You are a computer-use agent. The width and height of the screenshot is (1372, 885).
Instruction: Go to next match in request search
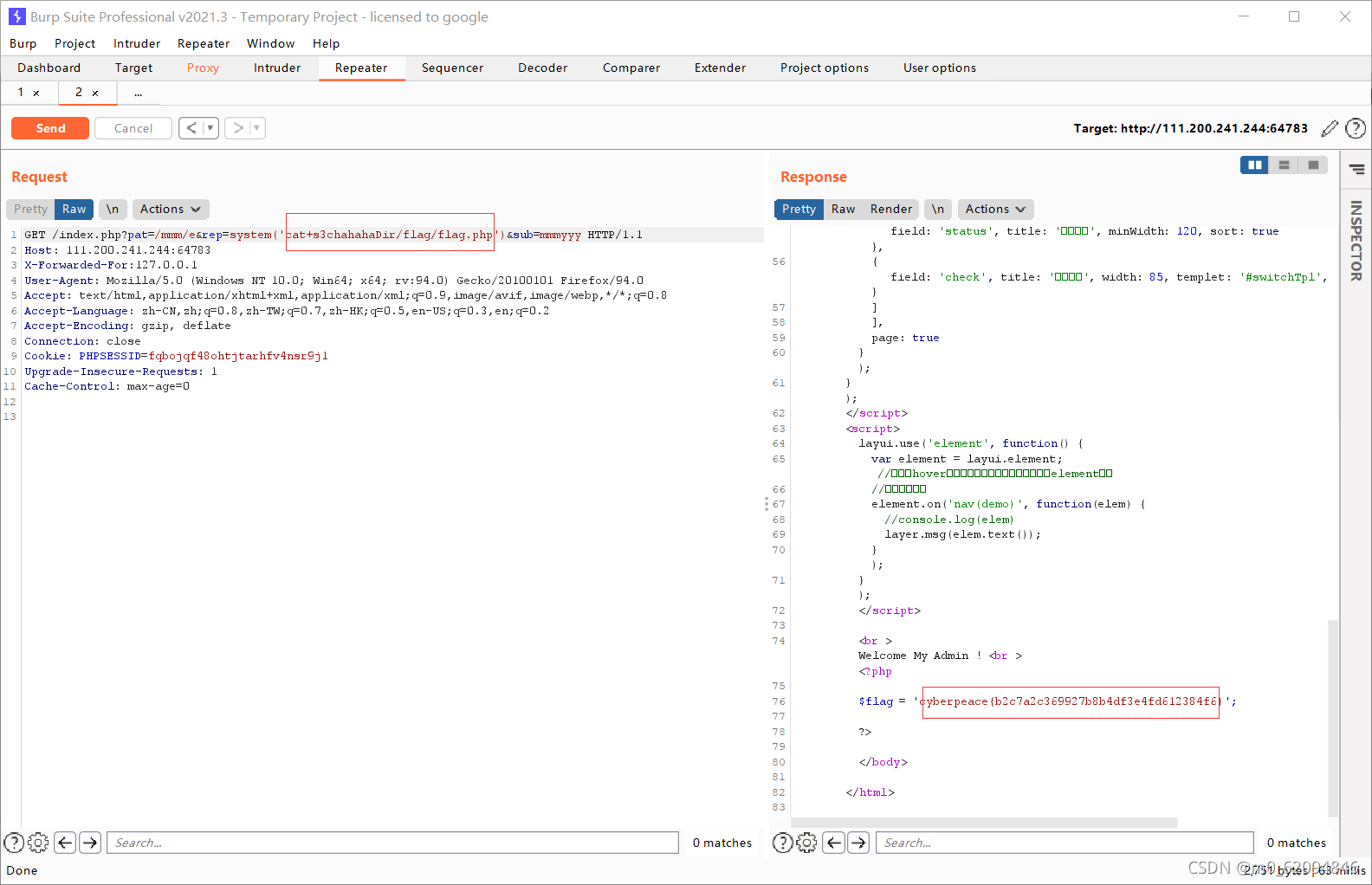[90, 843]
